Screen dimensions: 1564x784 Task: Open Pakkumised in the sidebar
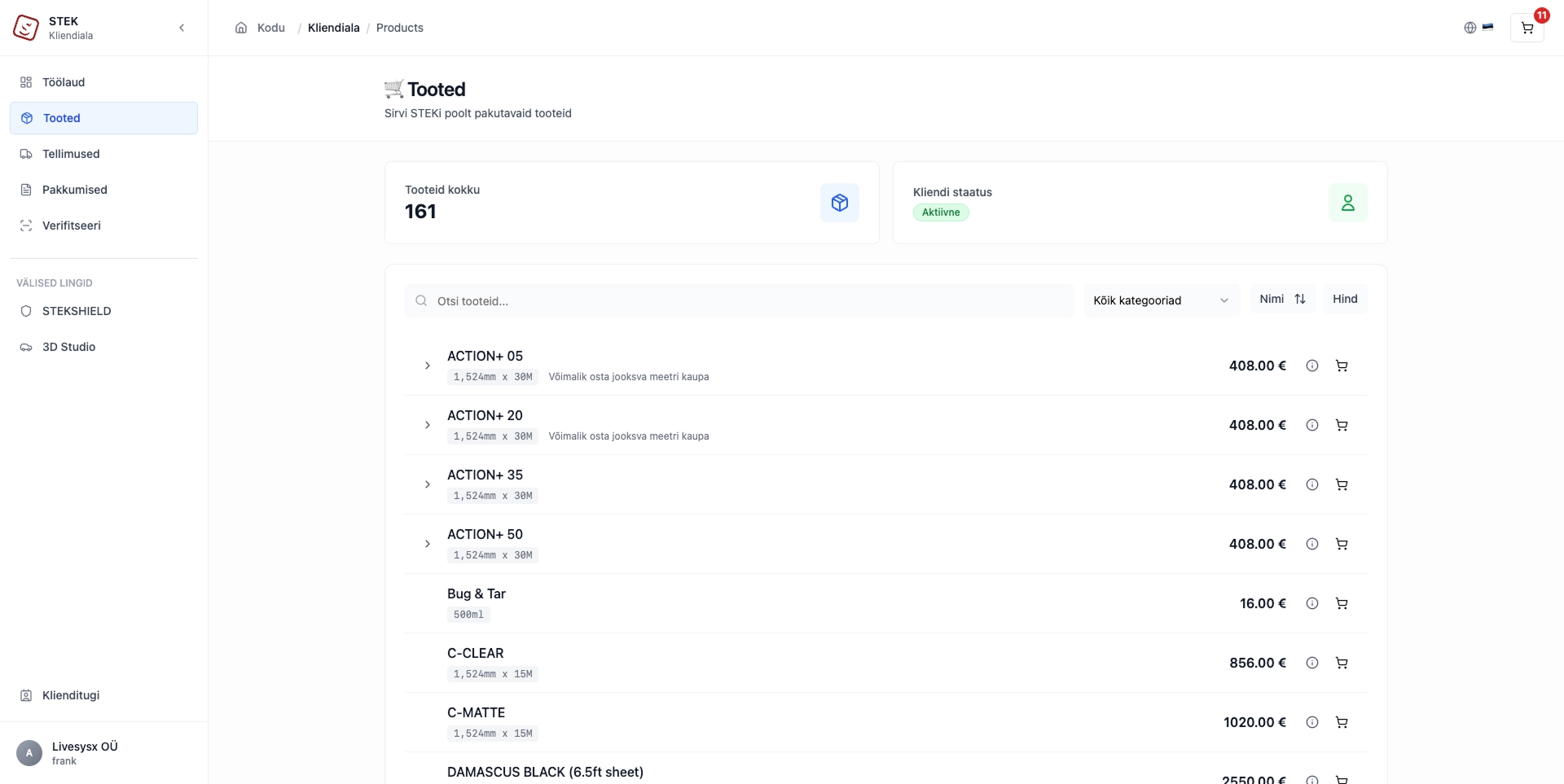pos(103,190)
